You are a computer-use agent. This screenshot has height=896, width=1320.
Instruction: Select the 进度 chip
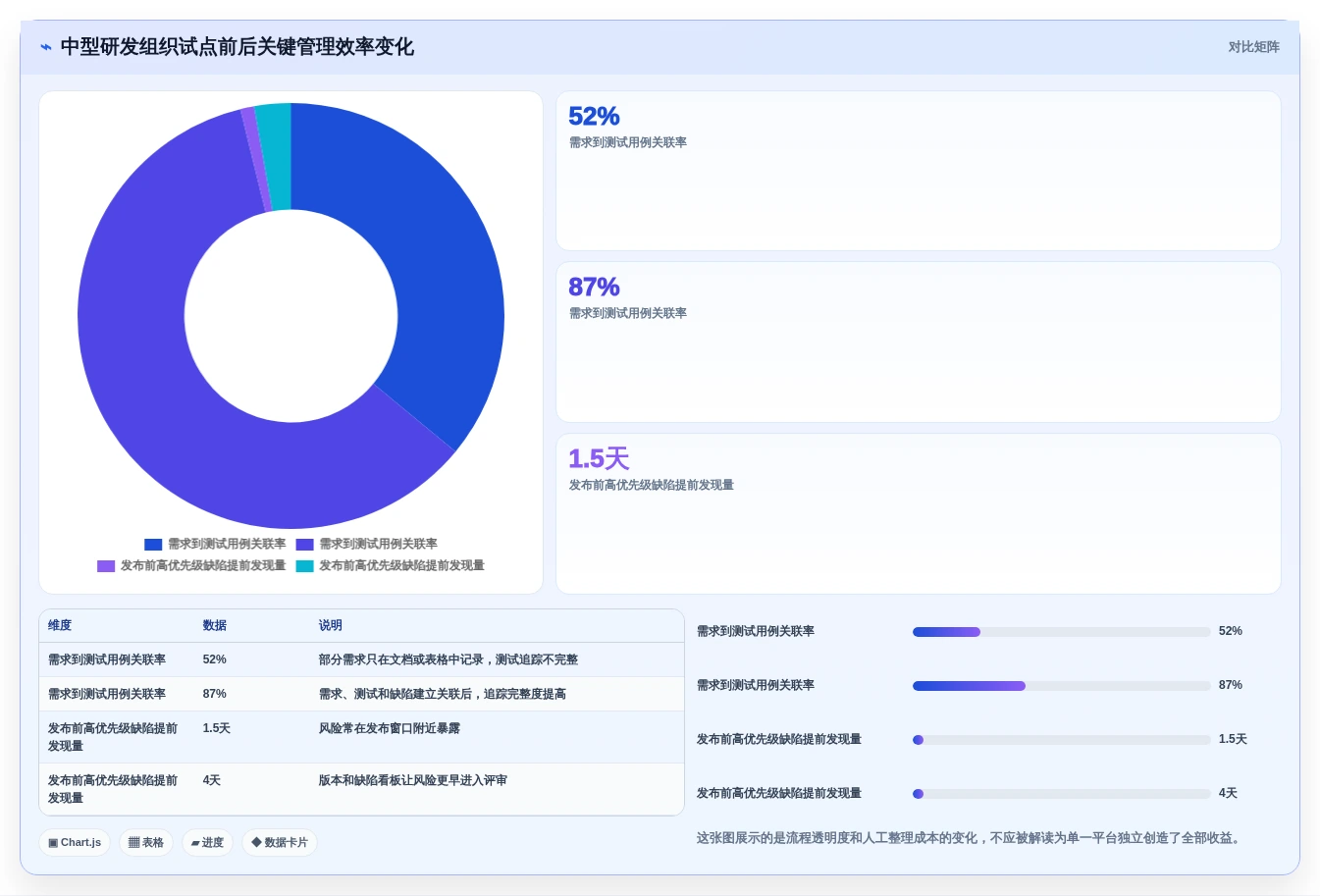(x=207, y=842)
